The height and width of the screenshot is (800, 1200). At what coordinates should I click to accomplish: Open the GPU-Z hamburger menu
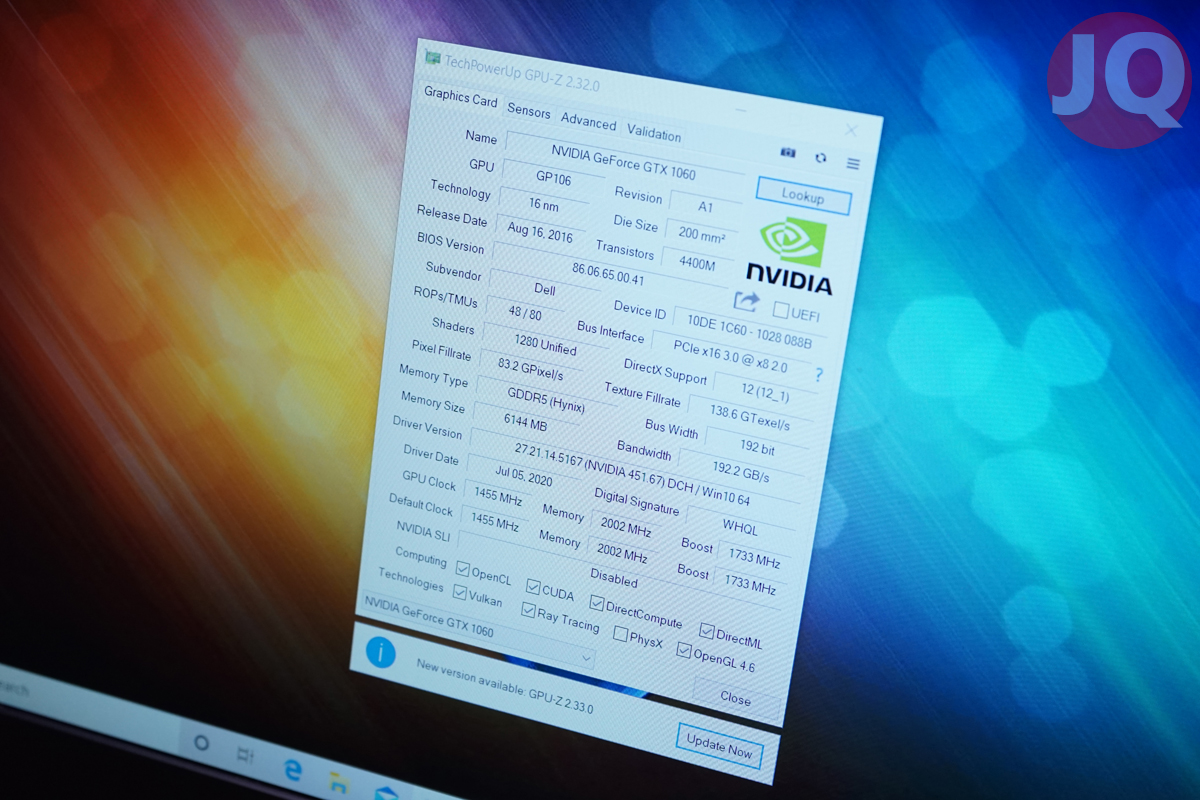click(x=853, y=163)
